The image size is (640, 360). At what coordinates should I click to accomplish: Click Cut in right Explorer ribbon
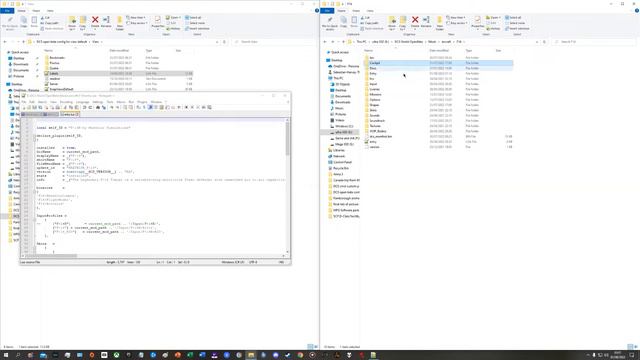tap(366, 18)
